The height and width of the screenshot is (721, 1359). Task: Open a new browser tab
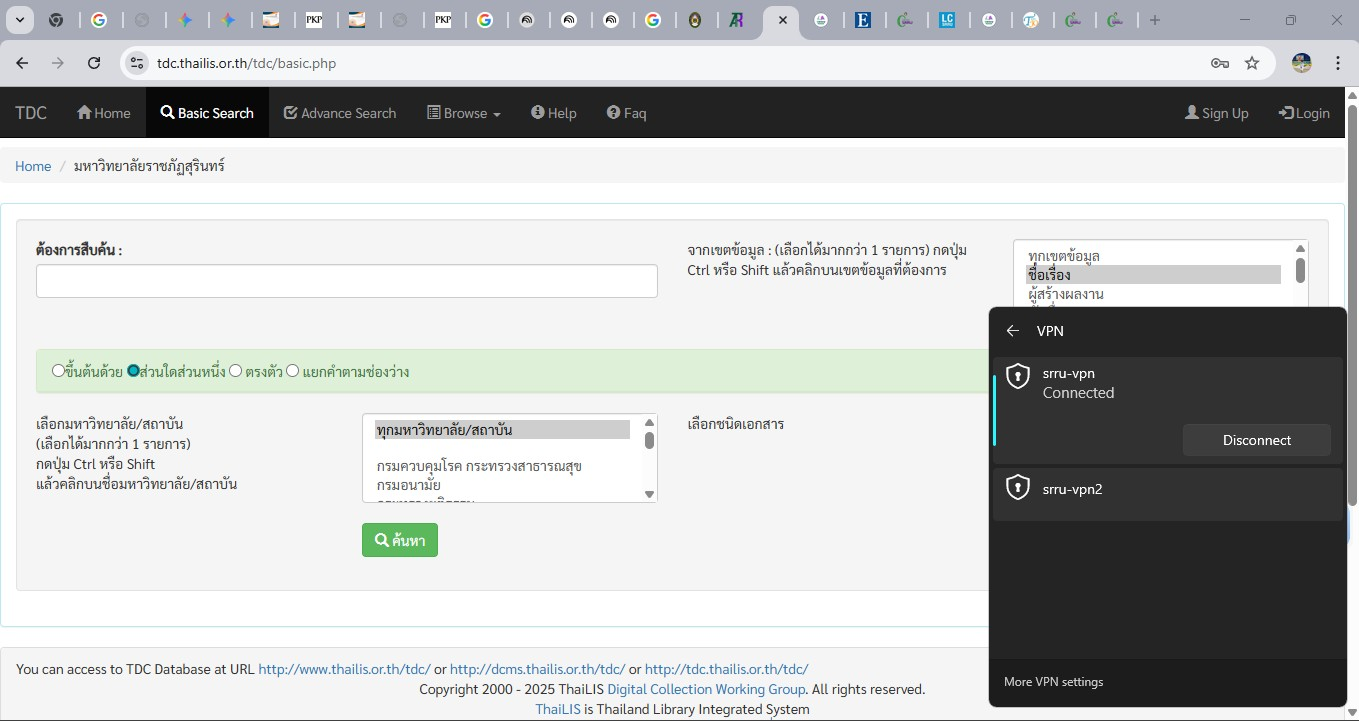pos(1155,20)
